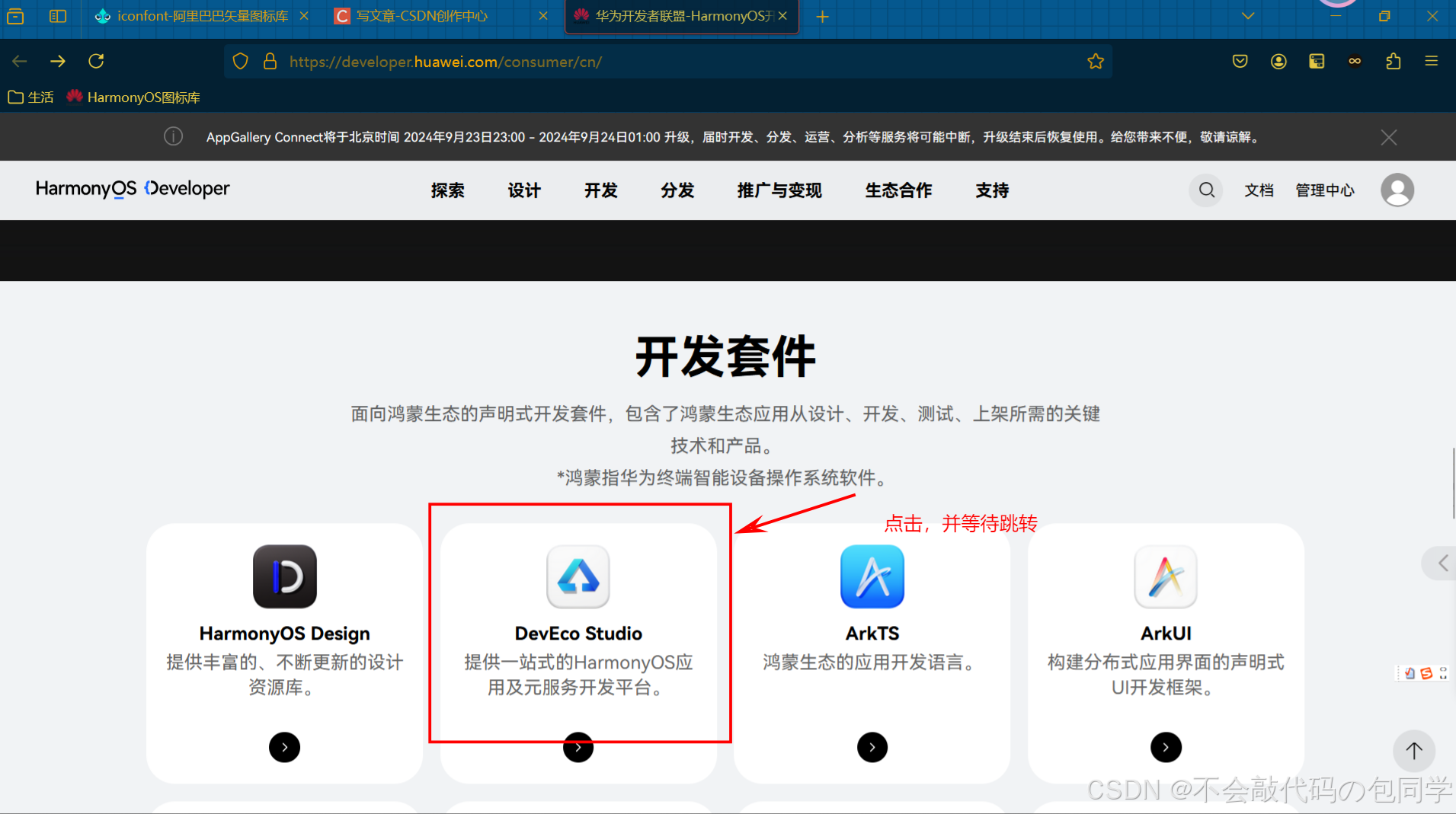This screenshot has width=1456, height=814.
Task: Open the 分发 navigation menu
Action: (x=677, y=190)
